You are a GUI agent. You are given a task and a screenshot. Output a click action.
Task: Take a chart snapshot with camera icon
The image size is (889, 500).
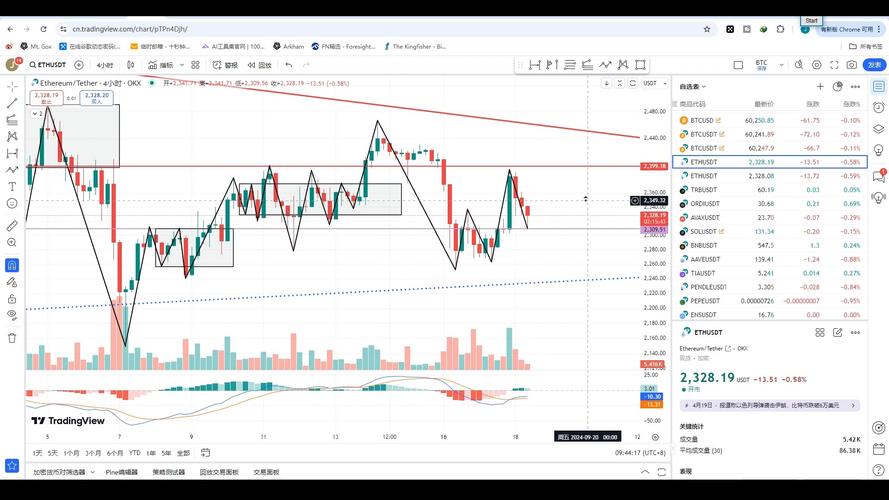(x=851, y=65)
